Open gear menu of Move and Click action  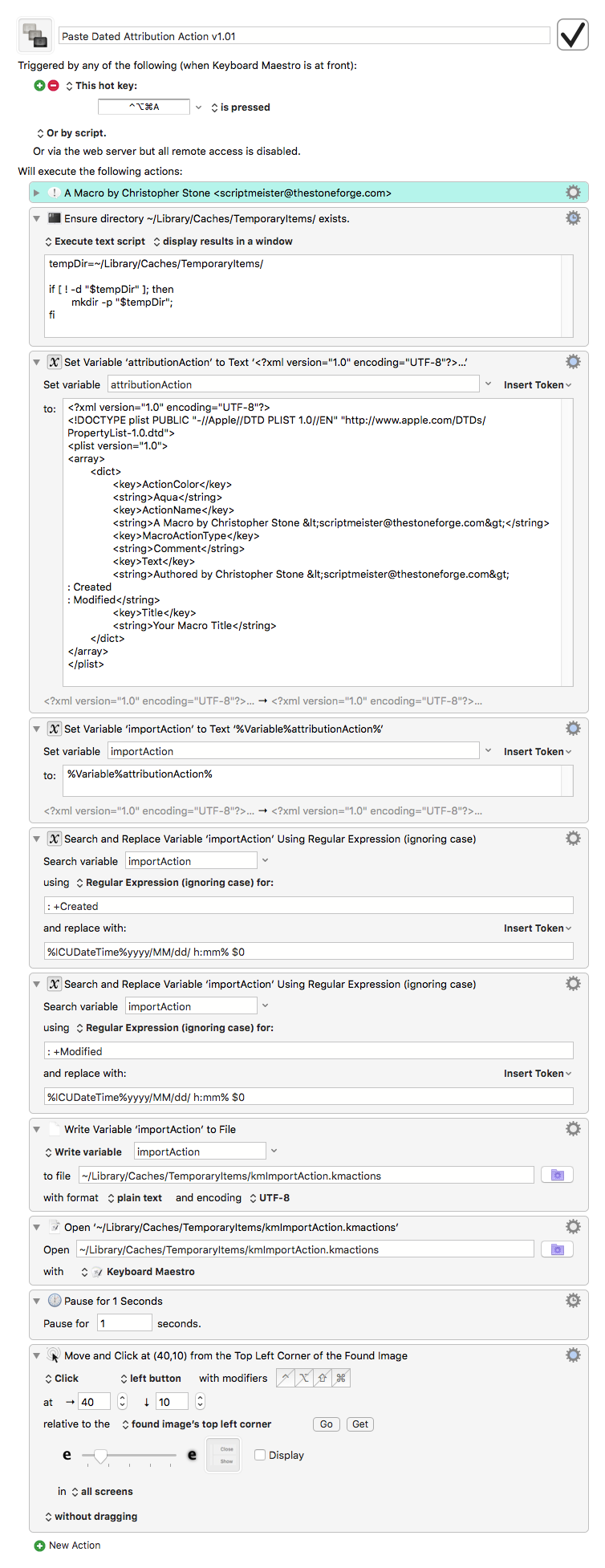click(x=573, y=1355)
